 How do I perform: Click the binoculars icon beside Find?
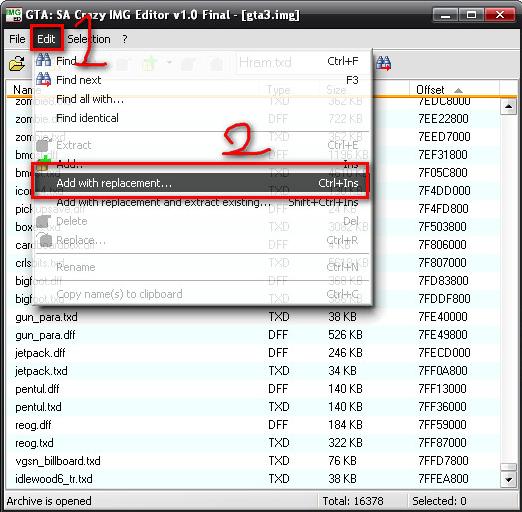click(44, 60)
